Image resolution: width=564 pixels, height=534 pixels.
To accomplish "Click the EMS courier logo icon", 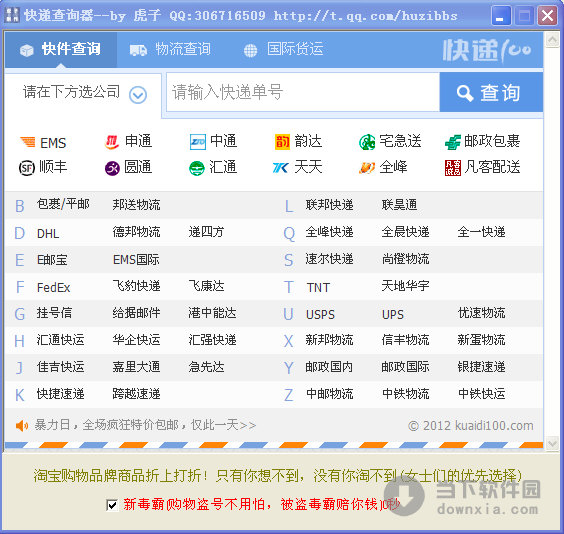I will point(28,142).
